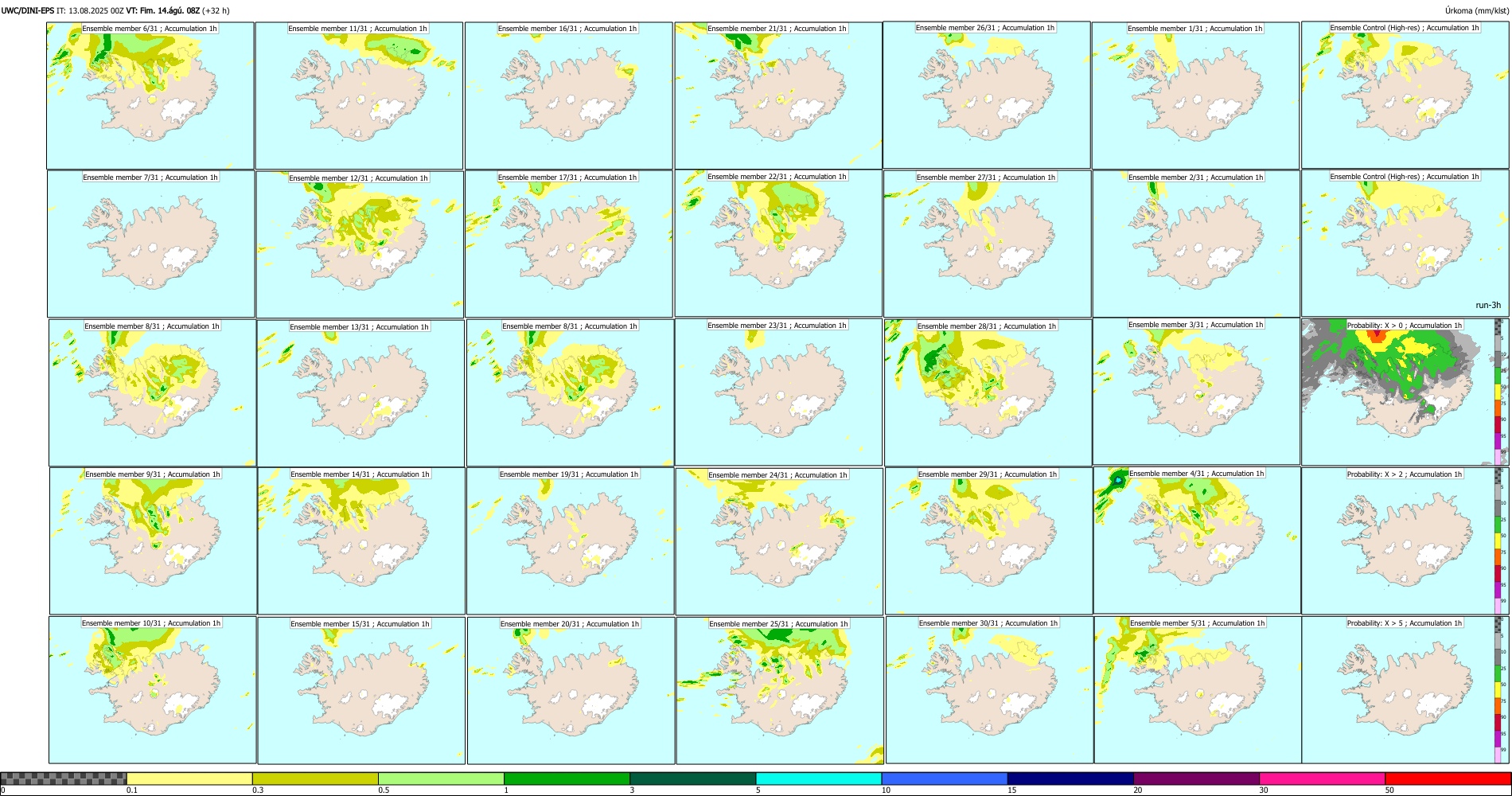Click the 'Ensemble member 25/31 ; Accumulation 1h' label
Screen dimensions: 1512x796
pos(778,624)
